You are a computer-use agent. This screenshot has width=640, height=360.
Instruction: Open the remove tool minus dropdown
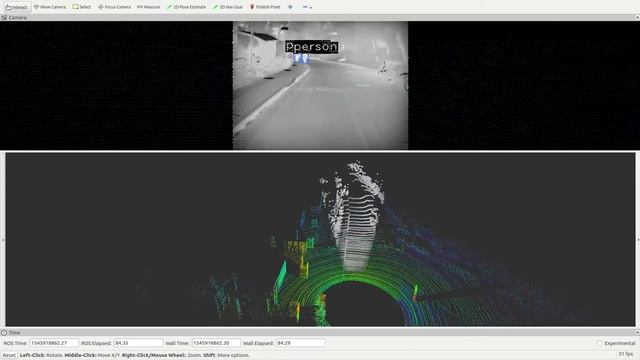point(307,7)
